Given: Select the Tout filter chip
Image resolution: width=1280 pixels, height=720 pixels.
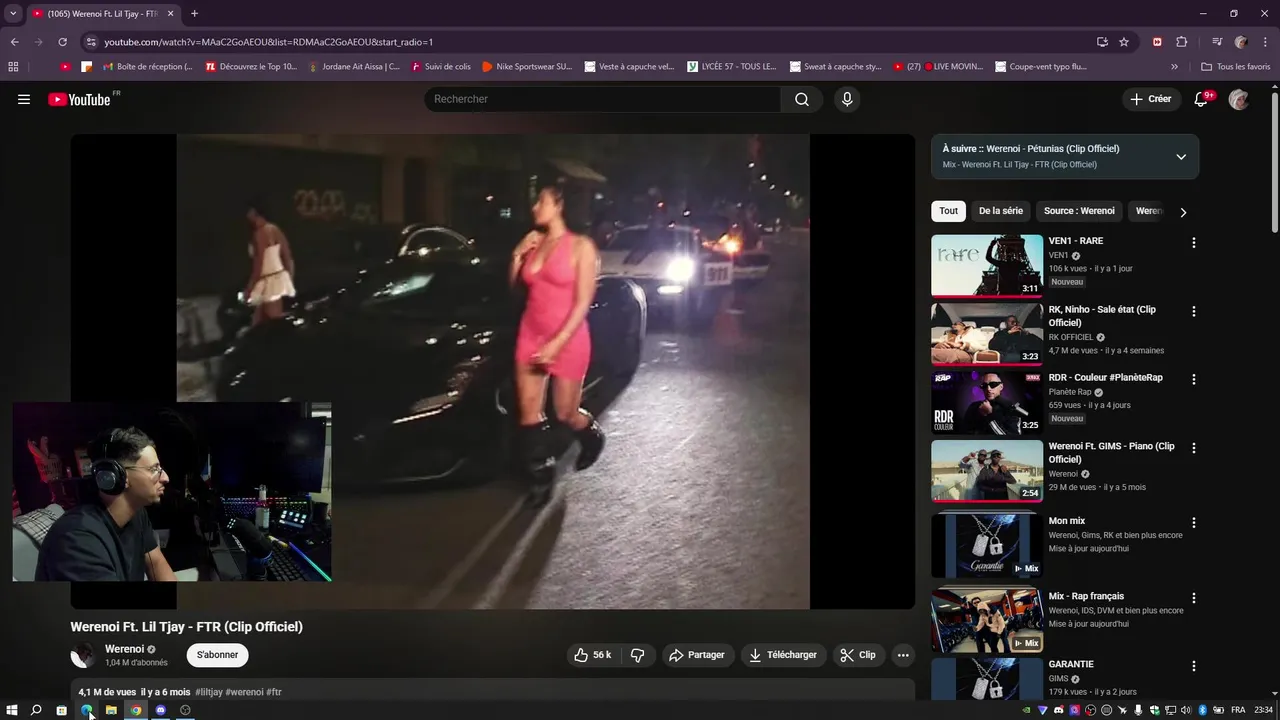Looking at the screenshot, I should [x=948, y=211].
